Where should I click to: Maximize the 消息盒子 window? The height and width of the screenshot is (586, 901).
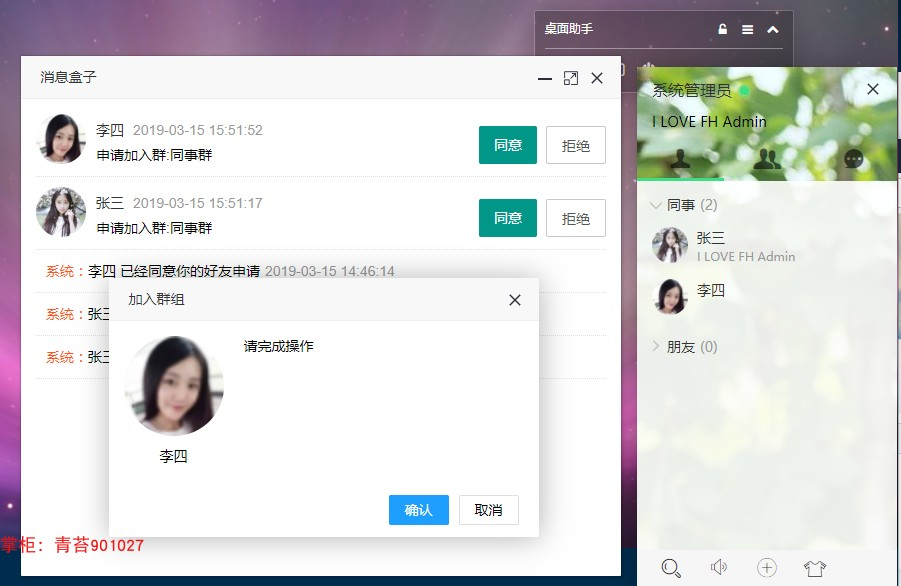[571, 78]
